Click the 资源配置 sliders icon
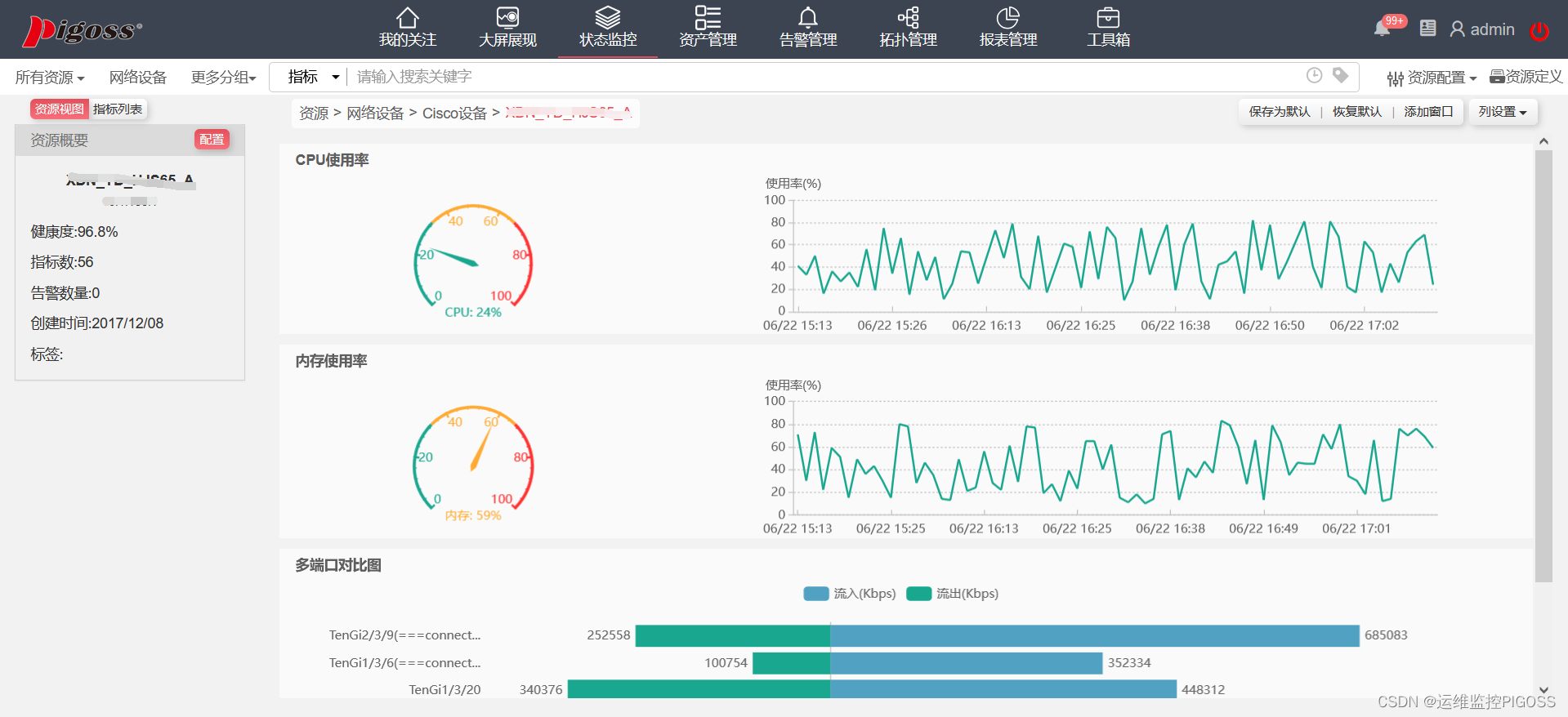The width and height of the screenshot is (1568, 717). (x=1395, y=78)
